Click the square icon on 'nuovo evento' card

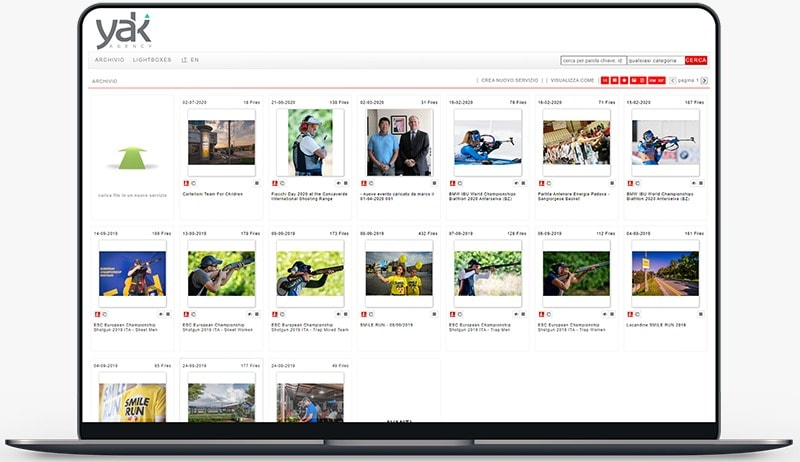click(434, 183)
